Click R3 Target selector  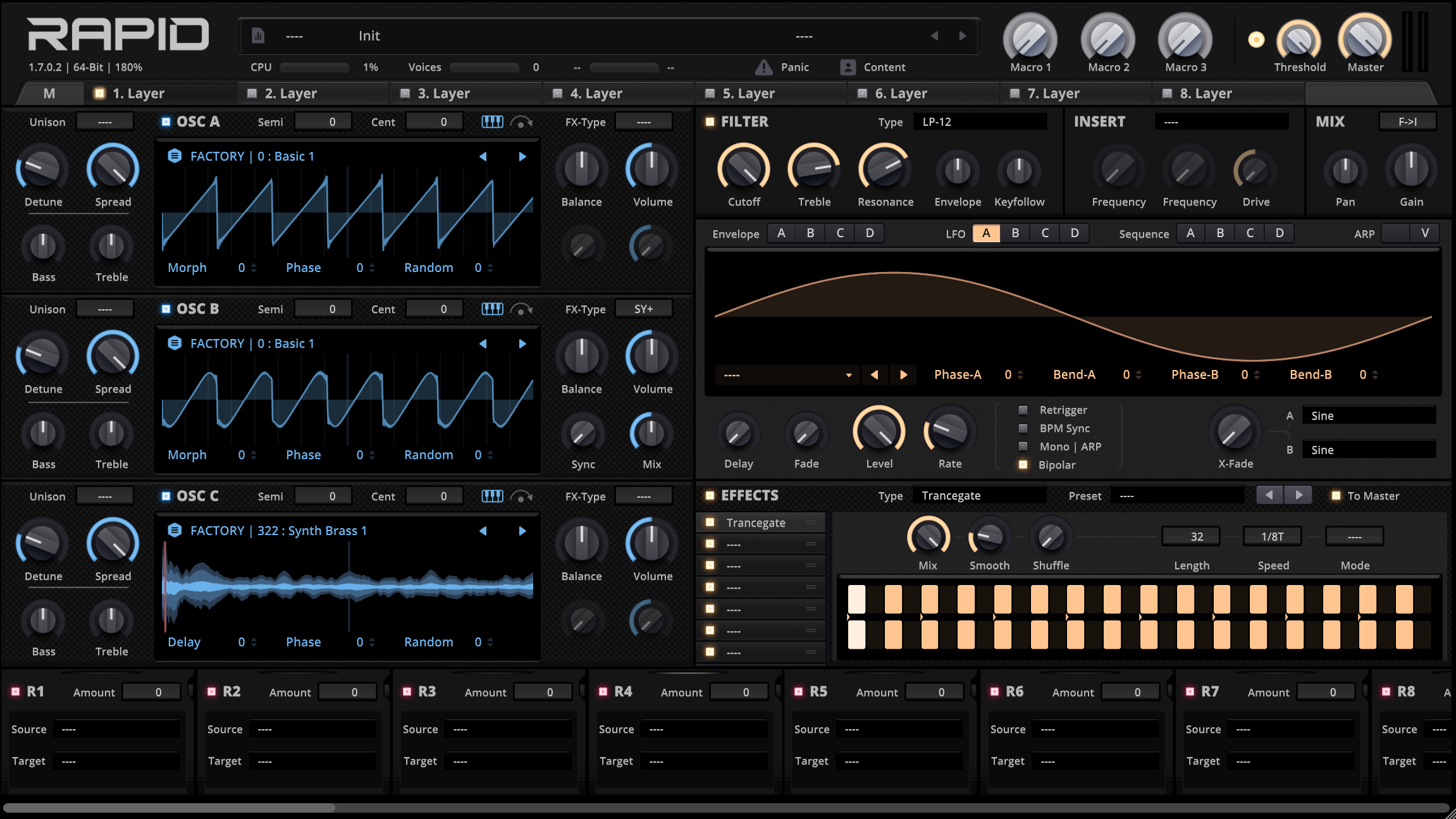(x=508, y=761)
